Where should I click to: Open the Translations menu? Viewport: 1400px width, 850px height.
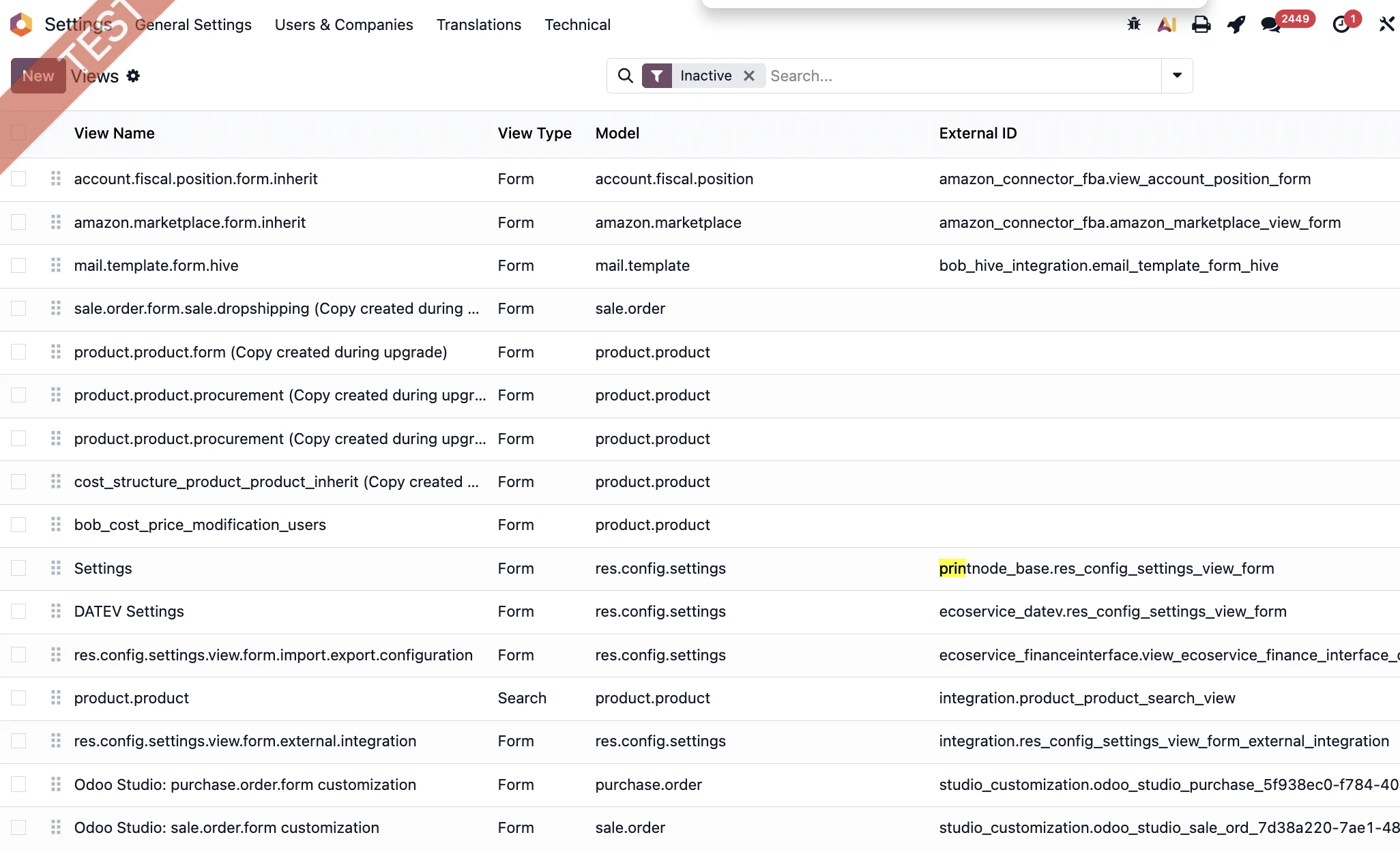coord(479,25)
